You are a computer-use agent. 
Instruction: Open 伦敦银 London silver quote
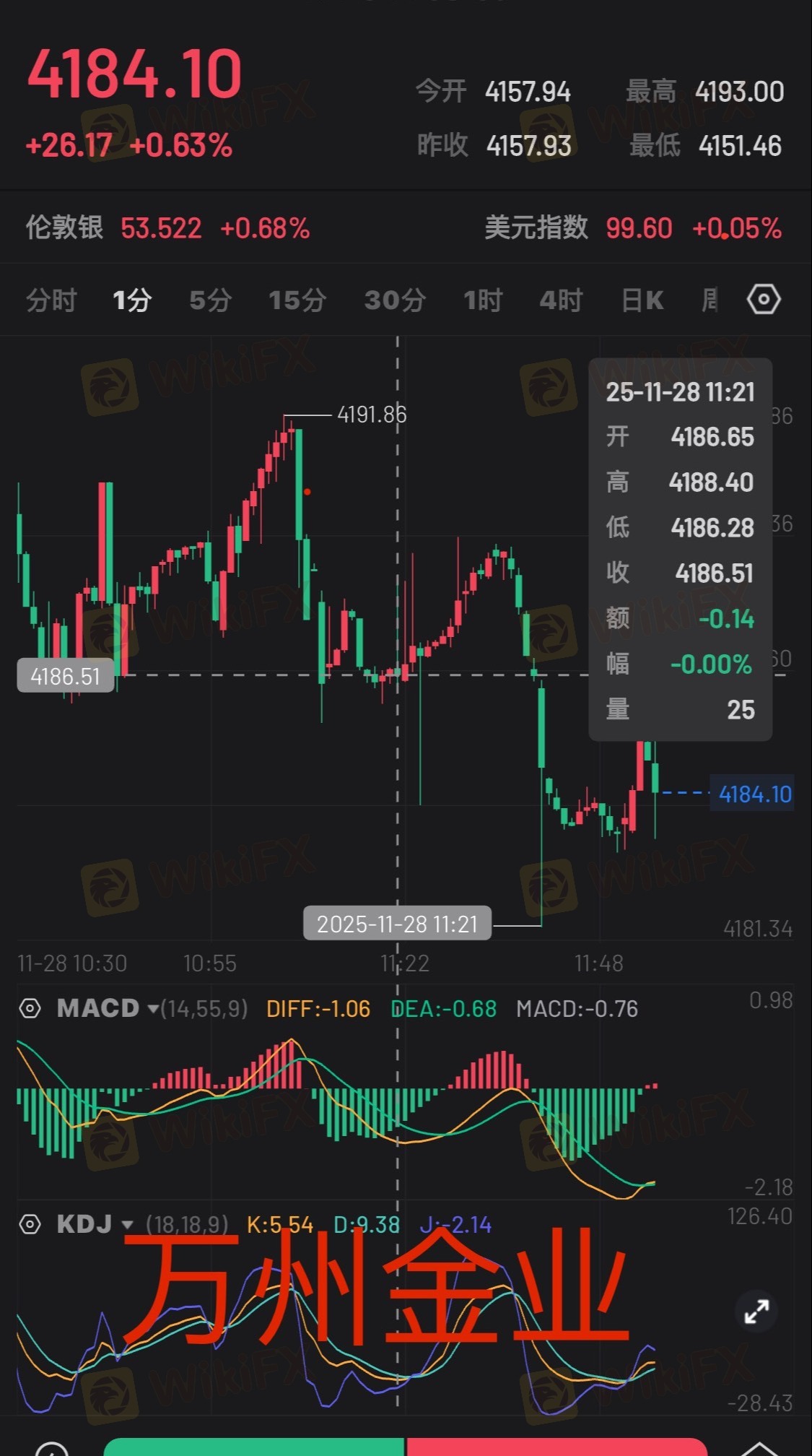(167, 228)
